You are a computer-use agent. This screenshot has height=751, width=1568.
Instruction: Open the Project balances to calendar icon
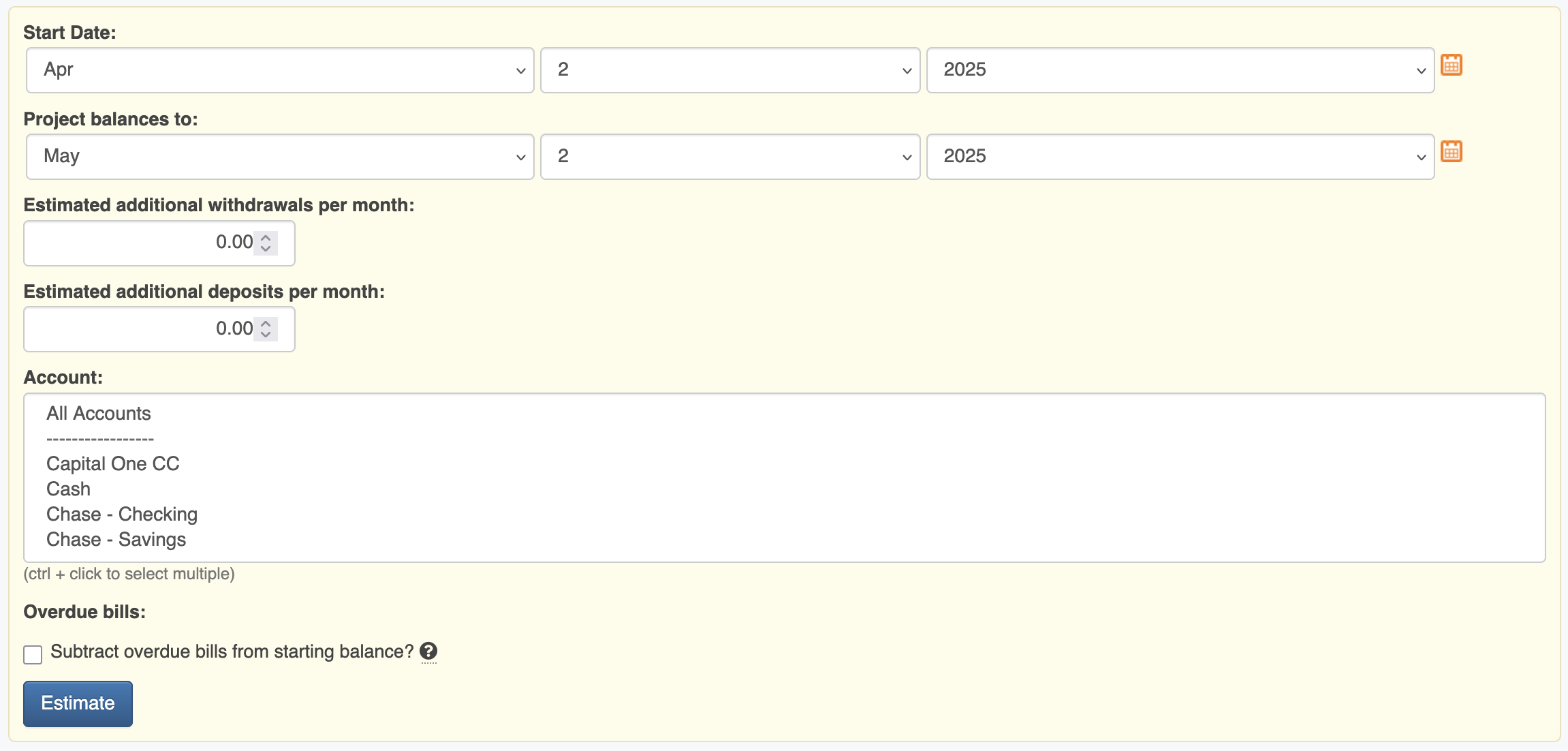(1452, 151)
